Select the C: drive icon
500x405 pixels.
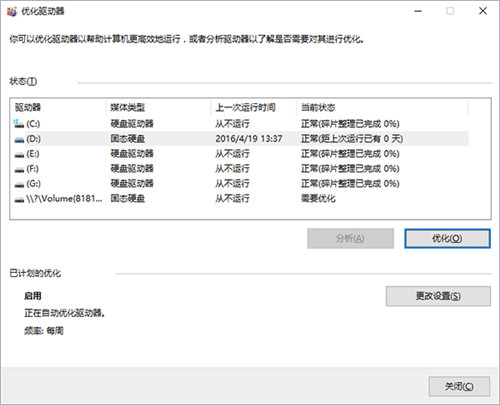[19, 124]
